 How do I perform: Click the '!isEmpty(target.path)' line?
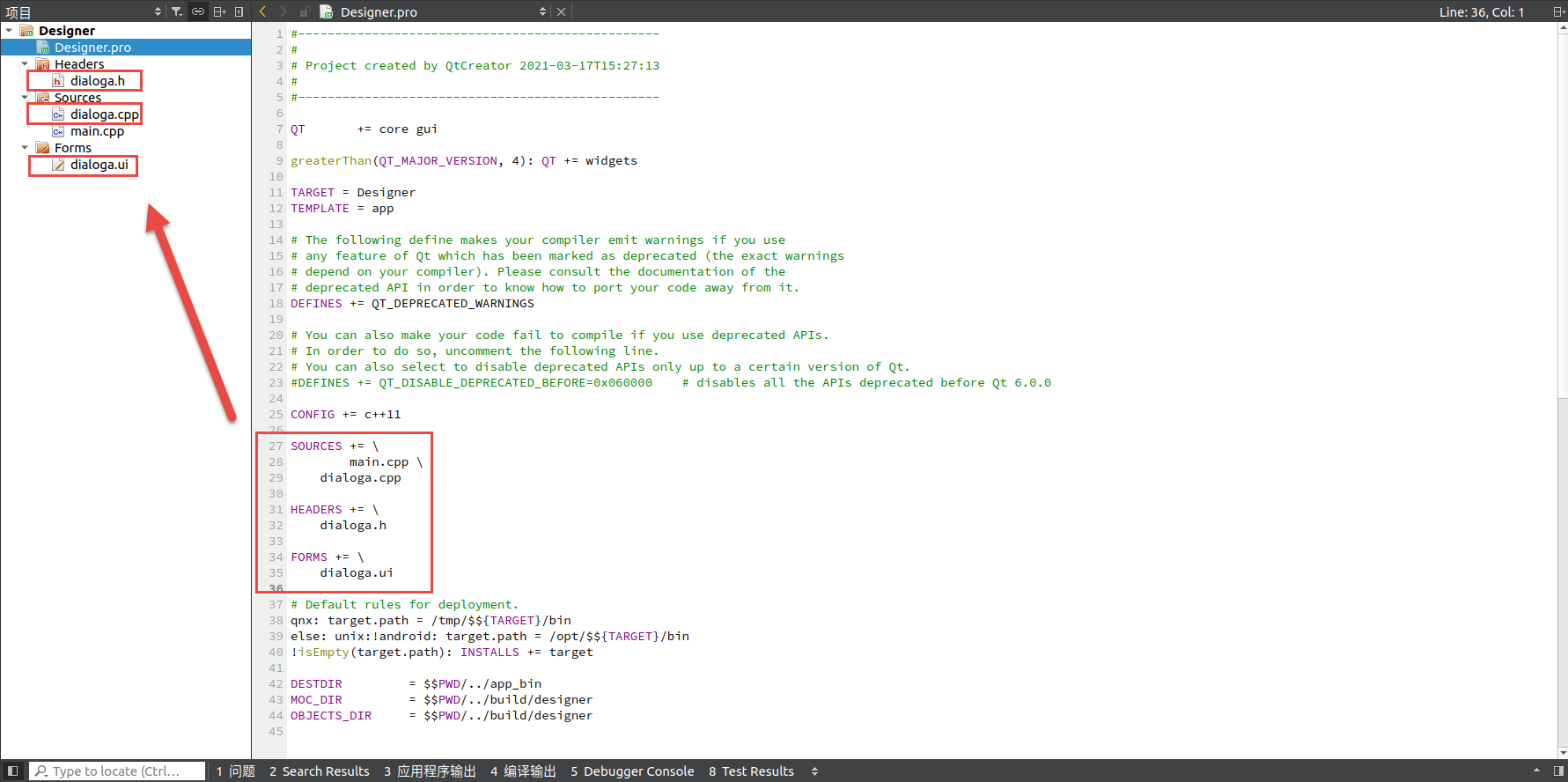tap(442, 653)
